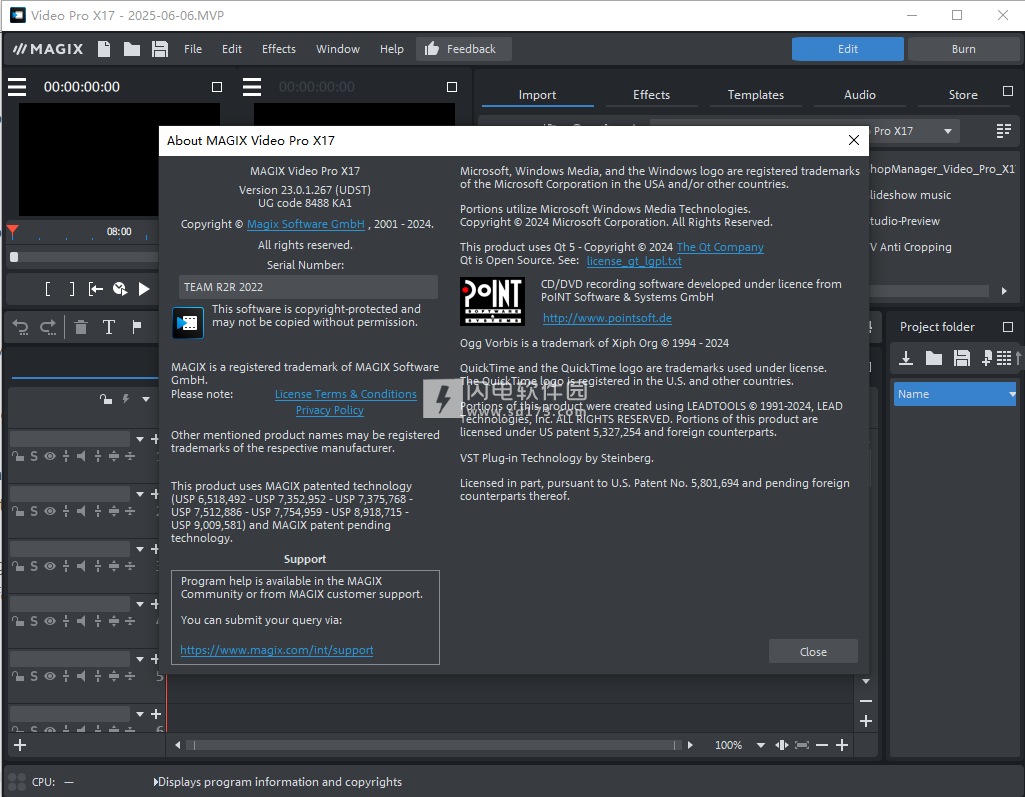
Task: Zoom in the timeline horizontally with the plus
Action: [x=842, y=745]
